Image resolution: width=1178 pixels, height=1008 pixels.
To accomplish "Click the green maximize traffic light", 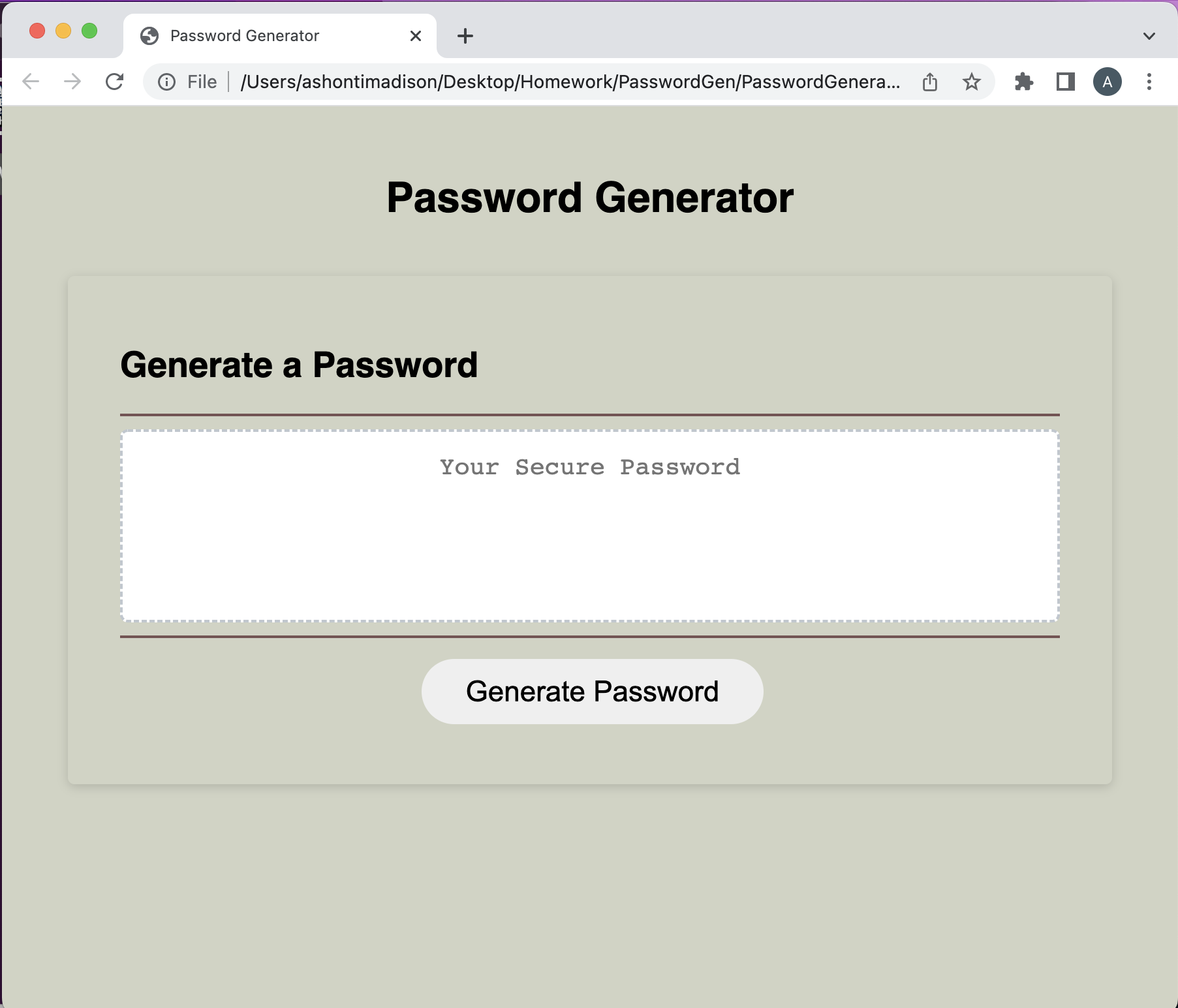I will [x=89, y=30].
